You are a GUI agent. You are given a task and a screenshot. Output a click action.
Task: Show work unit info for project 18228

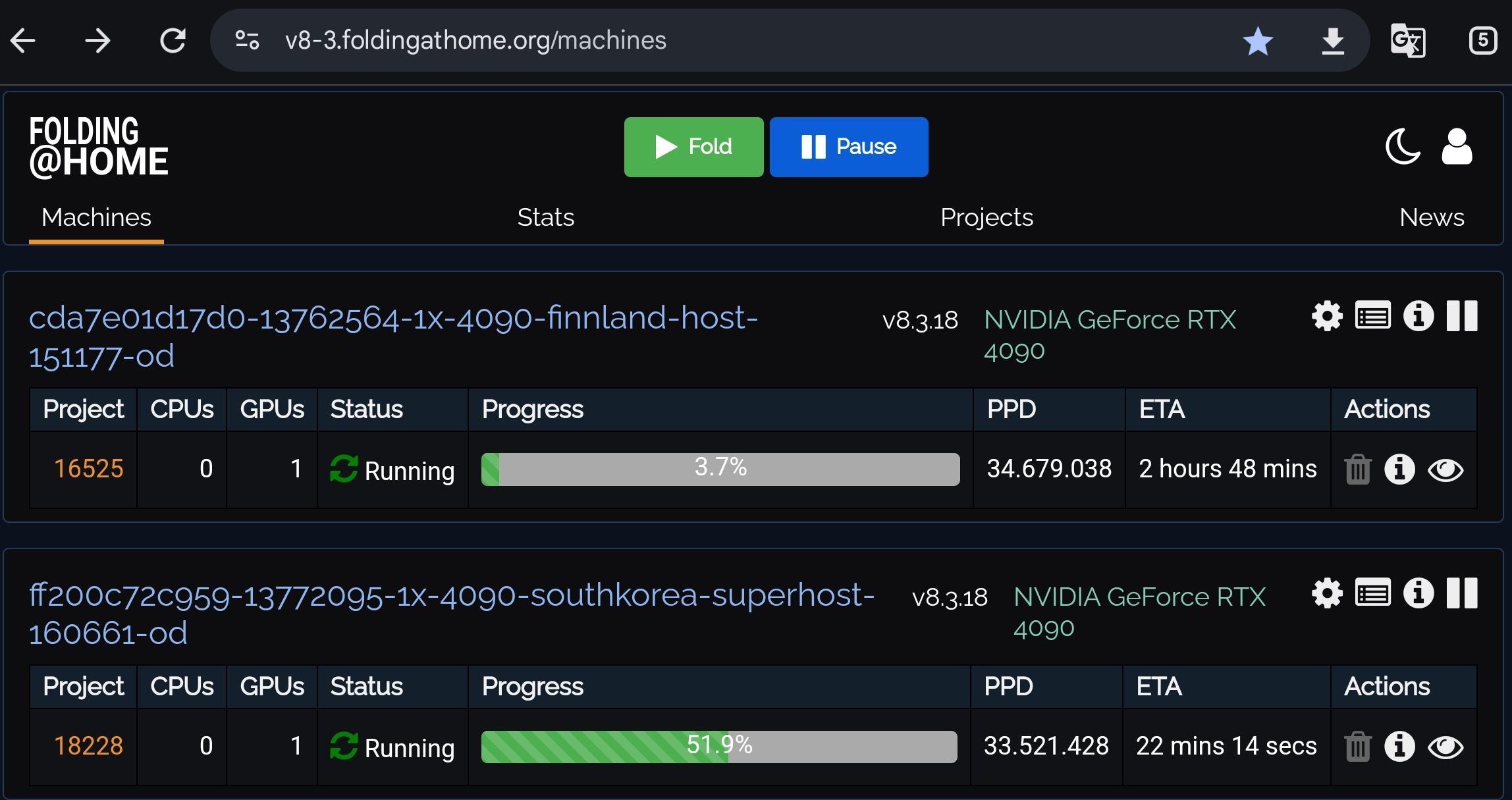[x=1399, y=747]
